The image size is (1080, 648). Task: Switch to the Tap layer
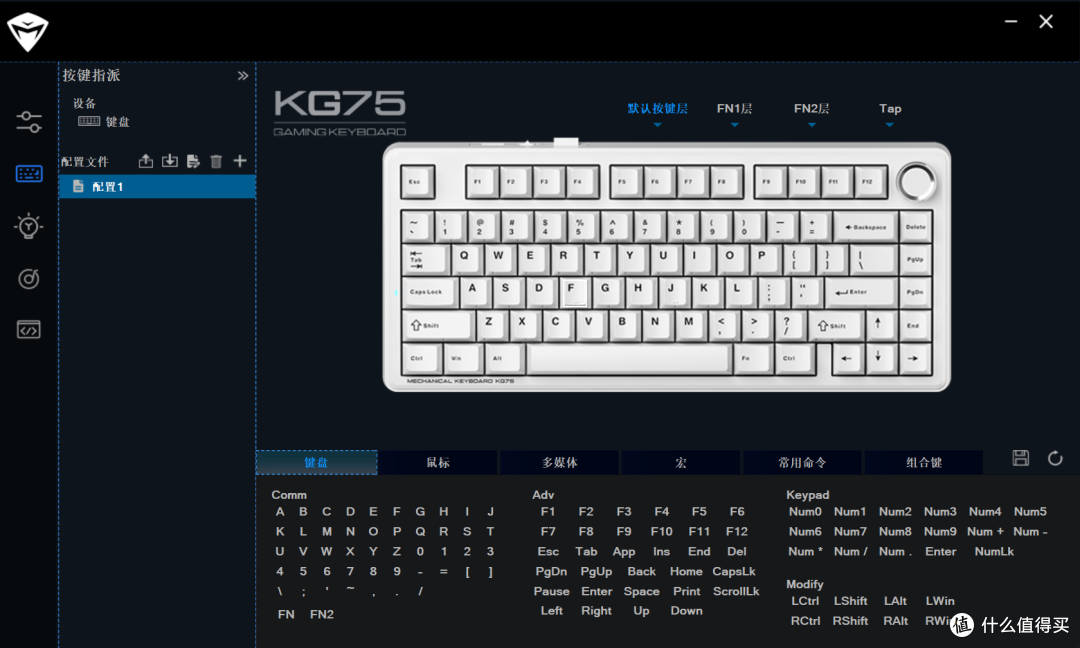pos(890,109)
